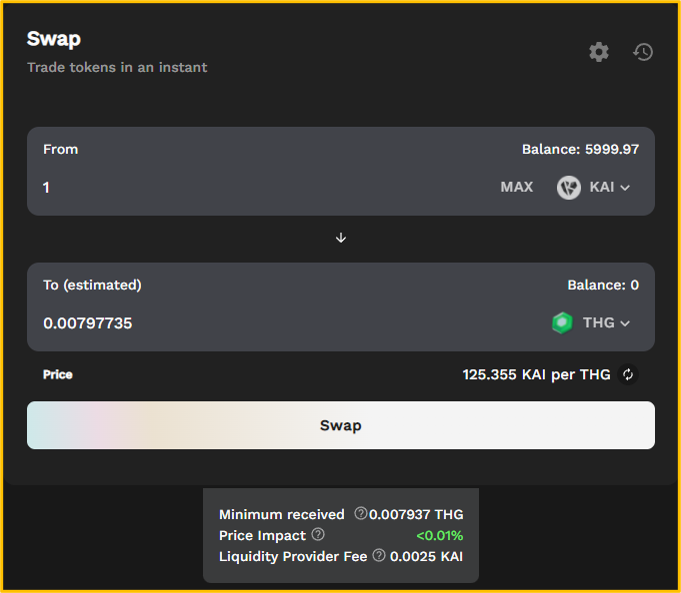Click Trade tokens in an instant subtitle
The width and height of the screenshot is (681, 593).
(x=117, y=67)
